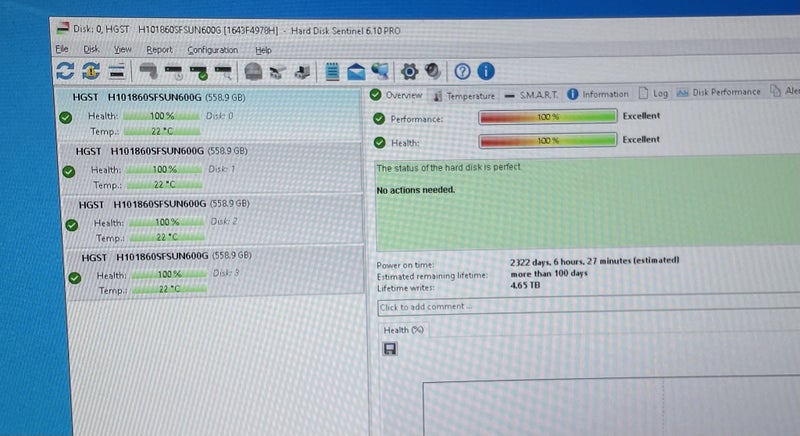
Task: Click the Performance 100 % gradient bar
Action: tap(548, 117)
